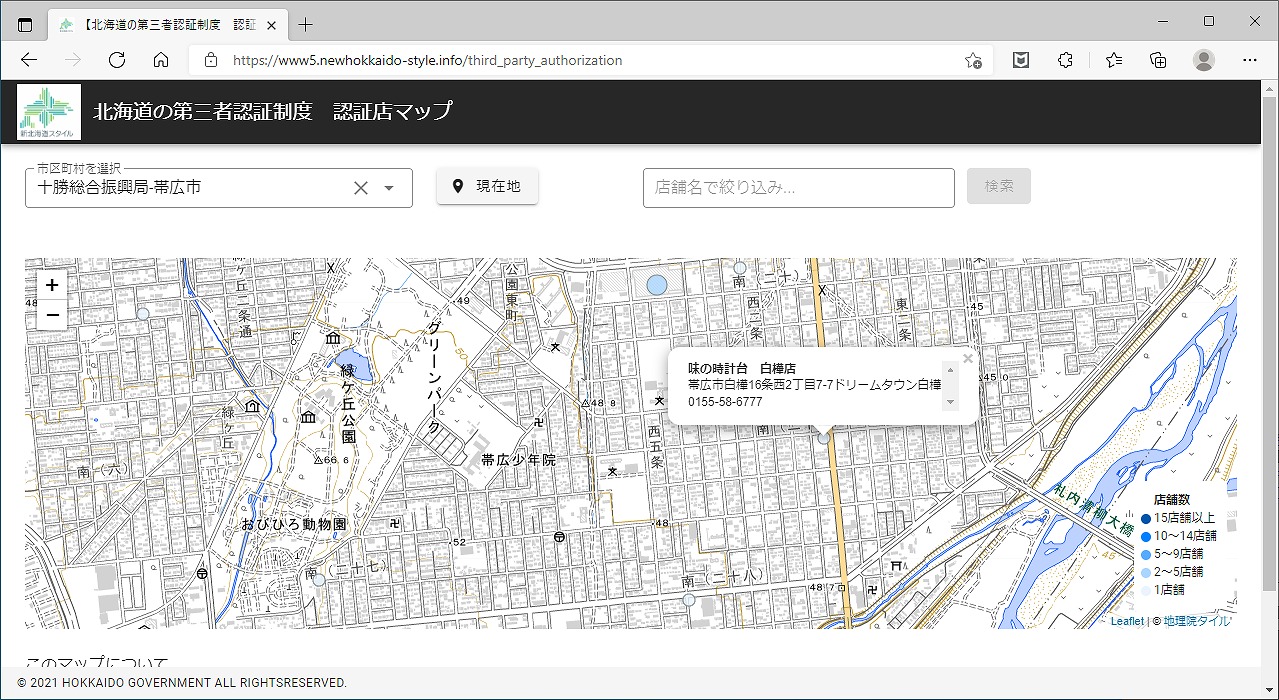Add page to favorites star icon

[972, 60]
